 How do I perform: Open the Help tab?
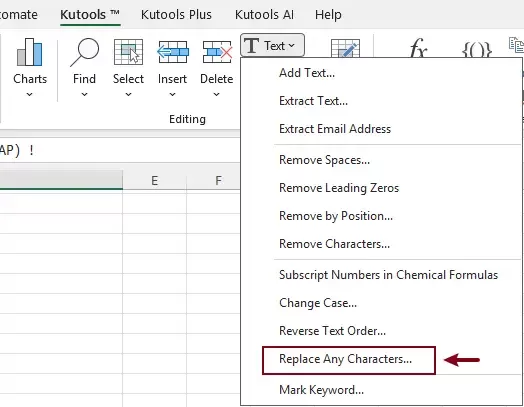click(x=328, y=15)
